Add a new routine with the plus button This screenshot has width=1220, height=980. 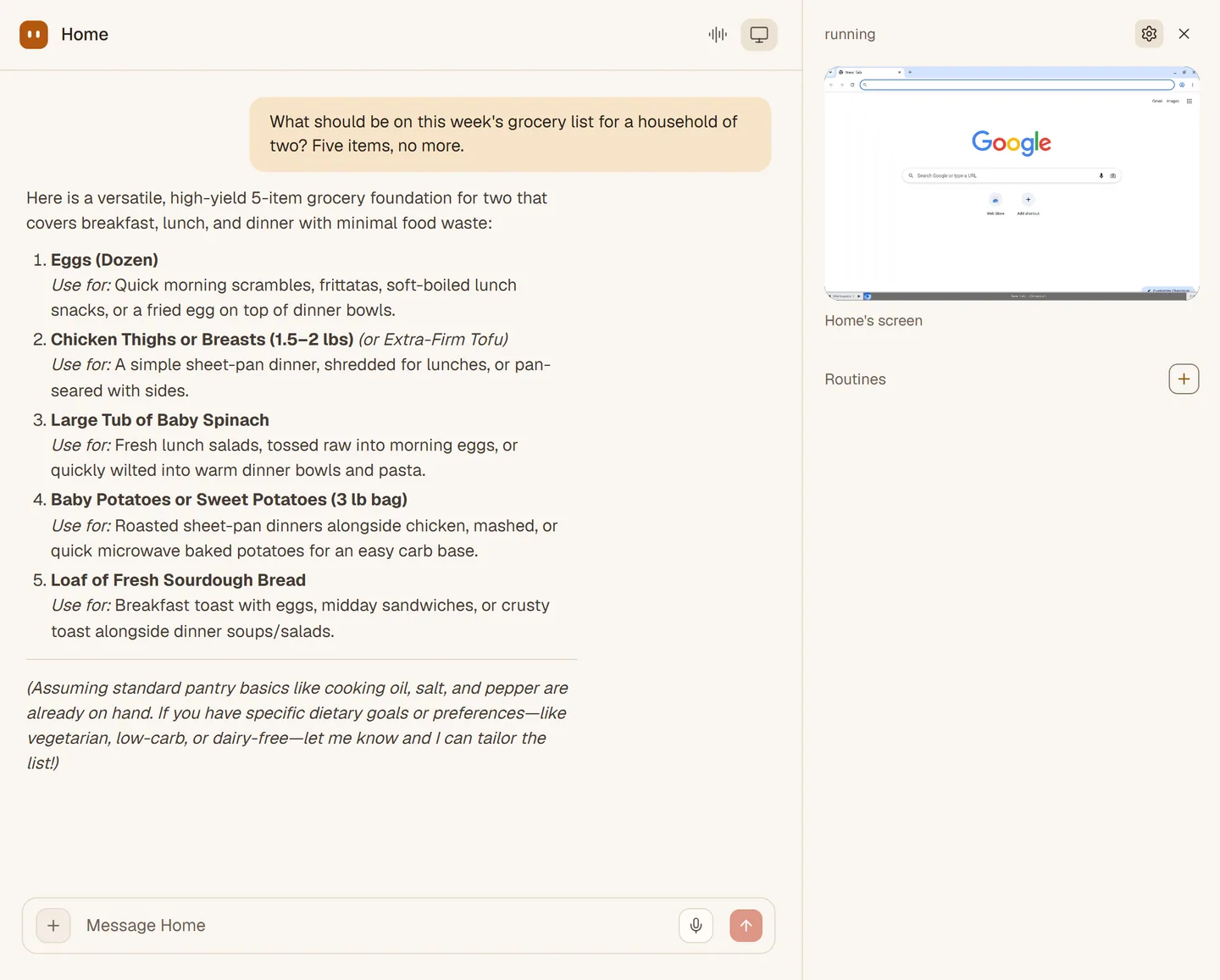click(1184, 379)
